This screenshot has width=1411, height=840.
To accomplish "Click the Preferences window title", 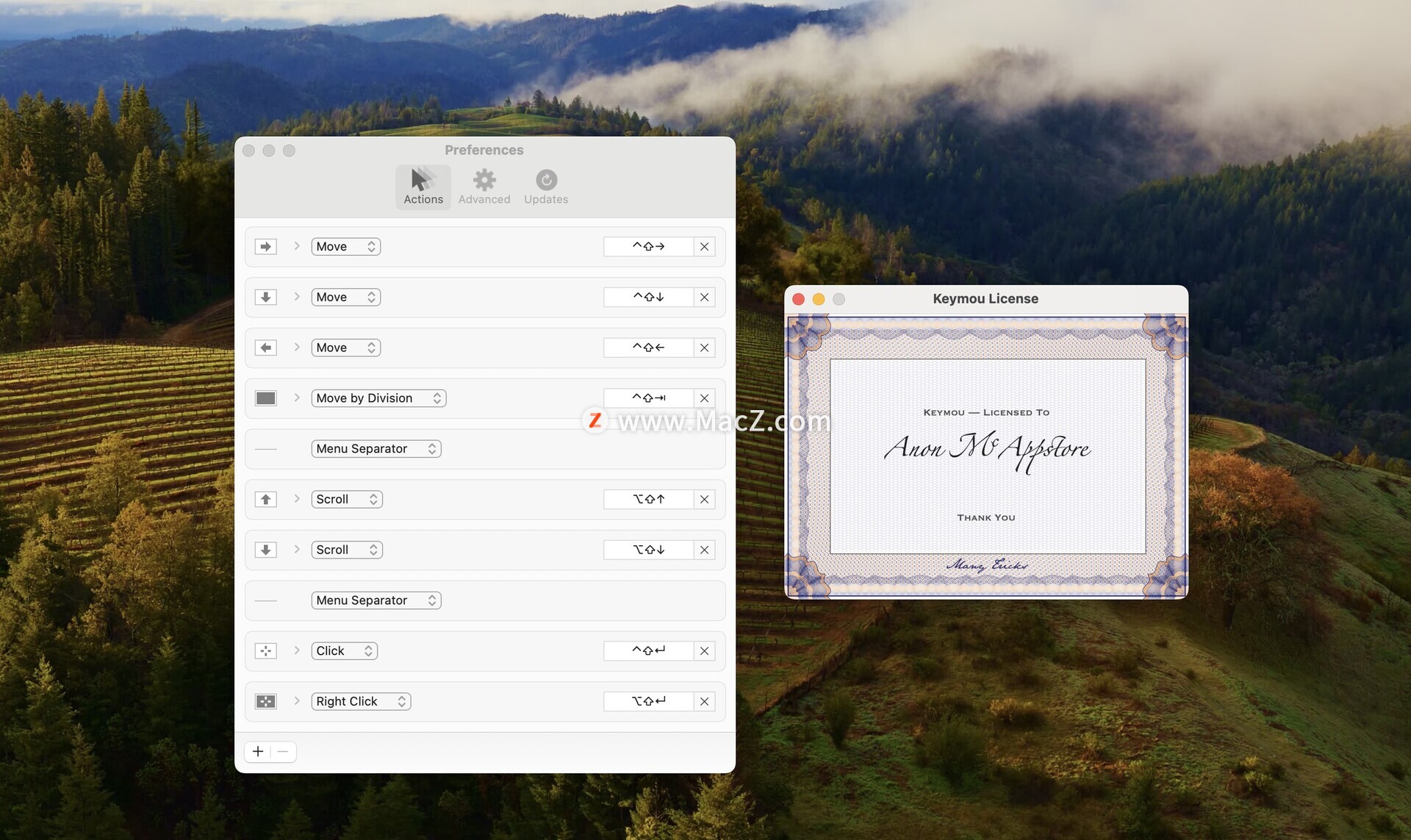I will (x=484, y=150).
